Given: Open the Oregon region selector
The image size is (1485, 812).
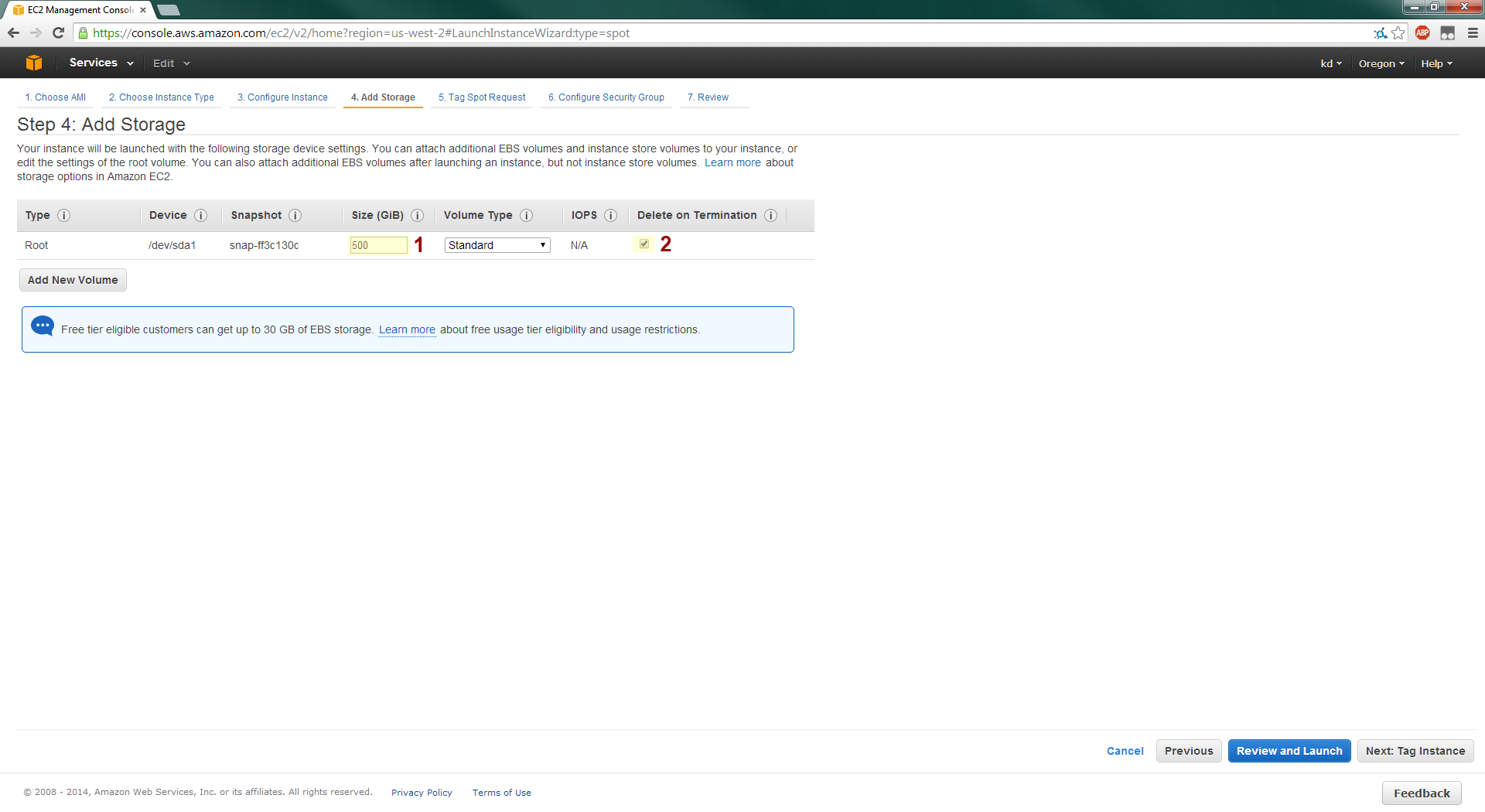Looking at the screenshot, I should click(1381, 64).
